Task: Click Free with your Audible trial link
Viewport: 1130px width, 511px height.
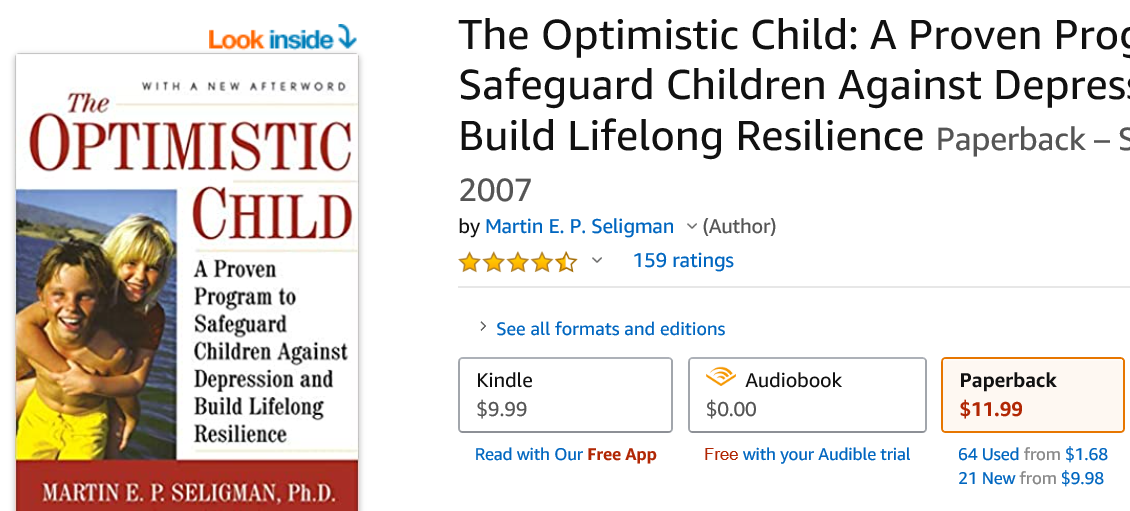Action: click(807, 455)
